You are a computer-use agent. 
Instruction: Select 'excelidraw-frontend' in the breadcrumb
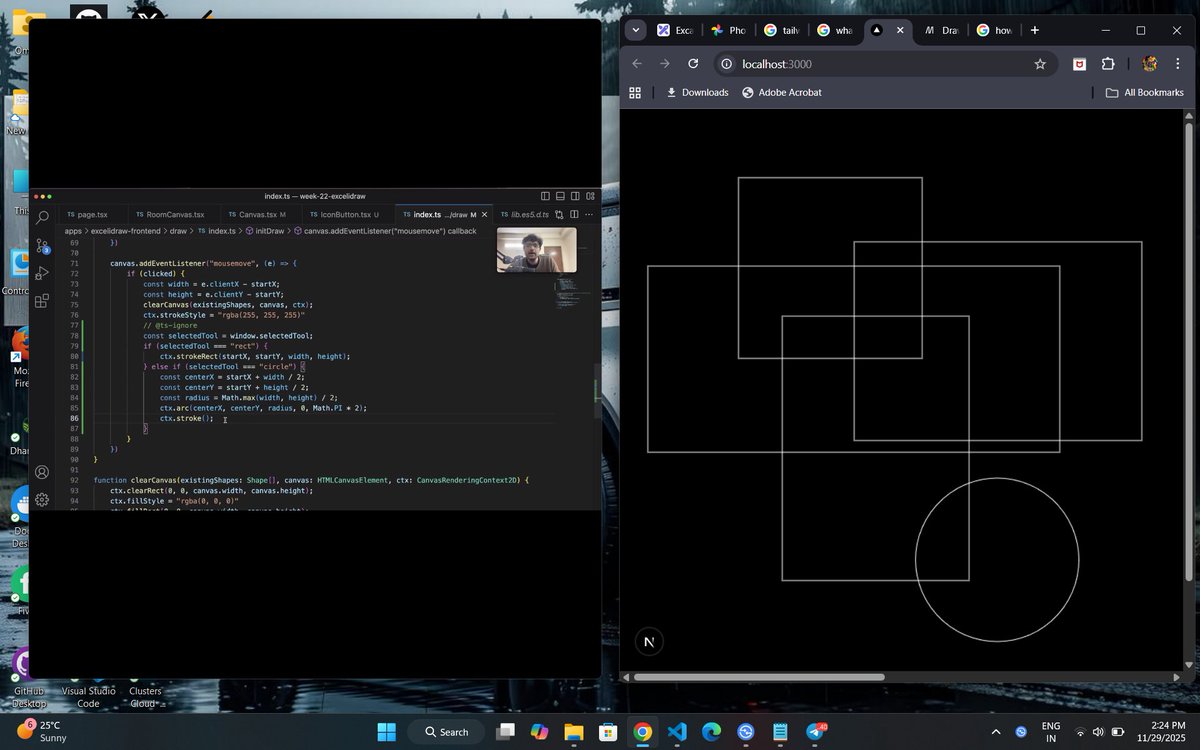pyautogui.click(x=125, y=231)
